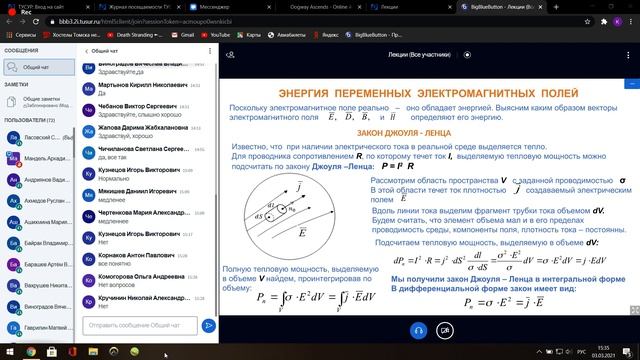The image size is (640, 360).
Task: Select the Общий чат conversation item
Action: pos(39,67)
